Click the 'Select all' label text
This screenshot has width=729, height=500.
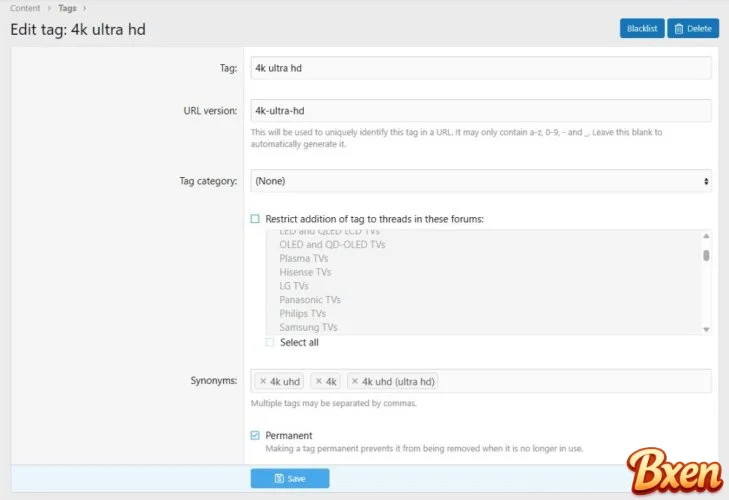point(299,342)
